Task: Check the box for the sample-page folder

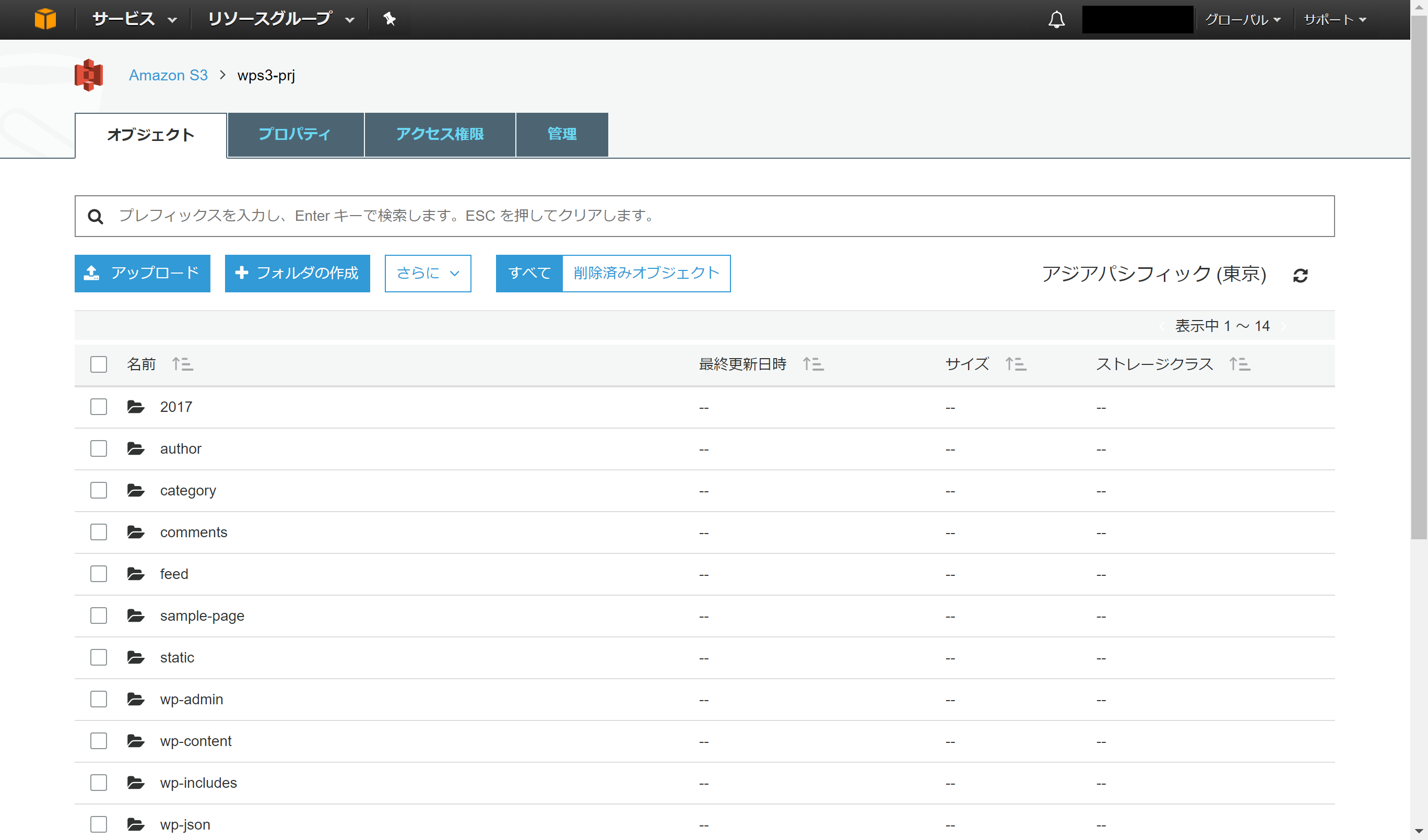Action: [x=99, y=616]
